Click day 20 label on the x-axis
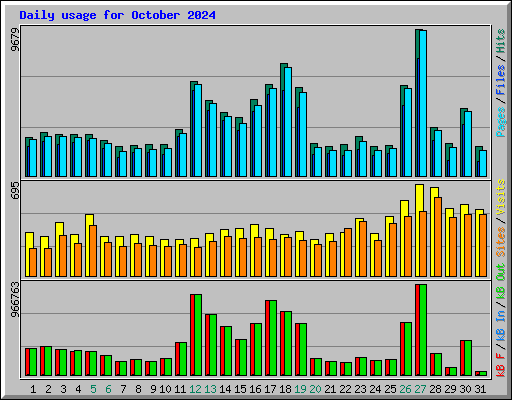The height and width of the screenshot is (400, 512). coord(315,389)
